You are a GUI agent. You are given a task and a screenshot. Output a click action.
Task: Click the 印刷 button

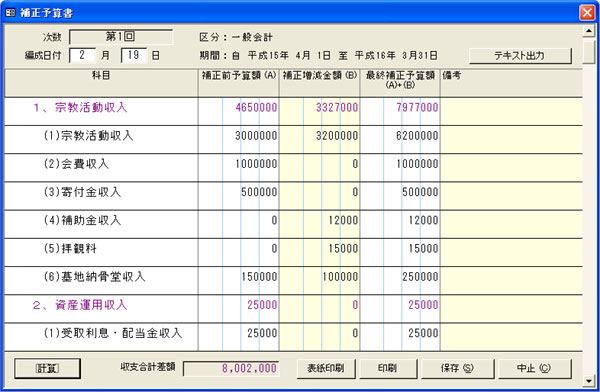[388, 368]
